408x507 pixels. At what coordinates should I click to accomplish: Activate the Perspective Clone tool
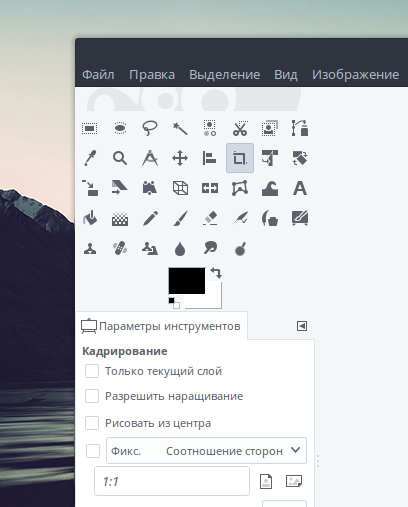(x=150, y=249)
